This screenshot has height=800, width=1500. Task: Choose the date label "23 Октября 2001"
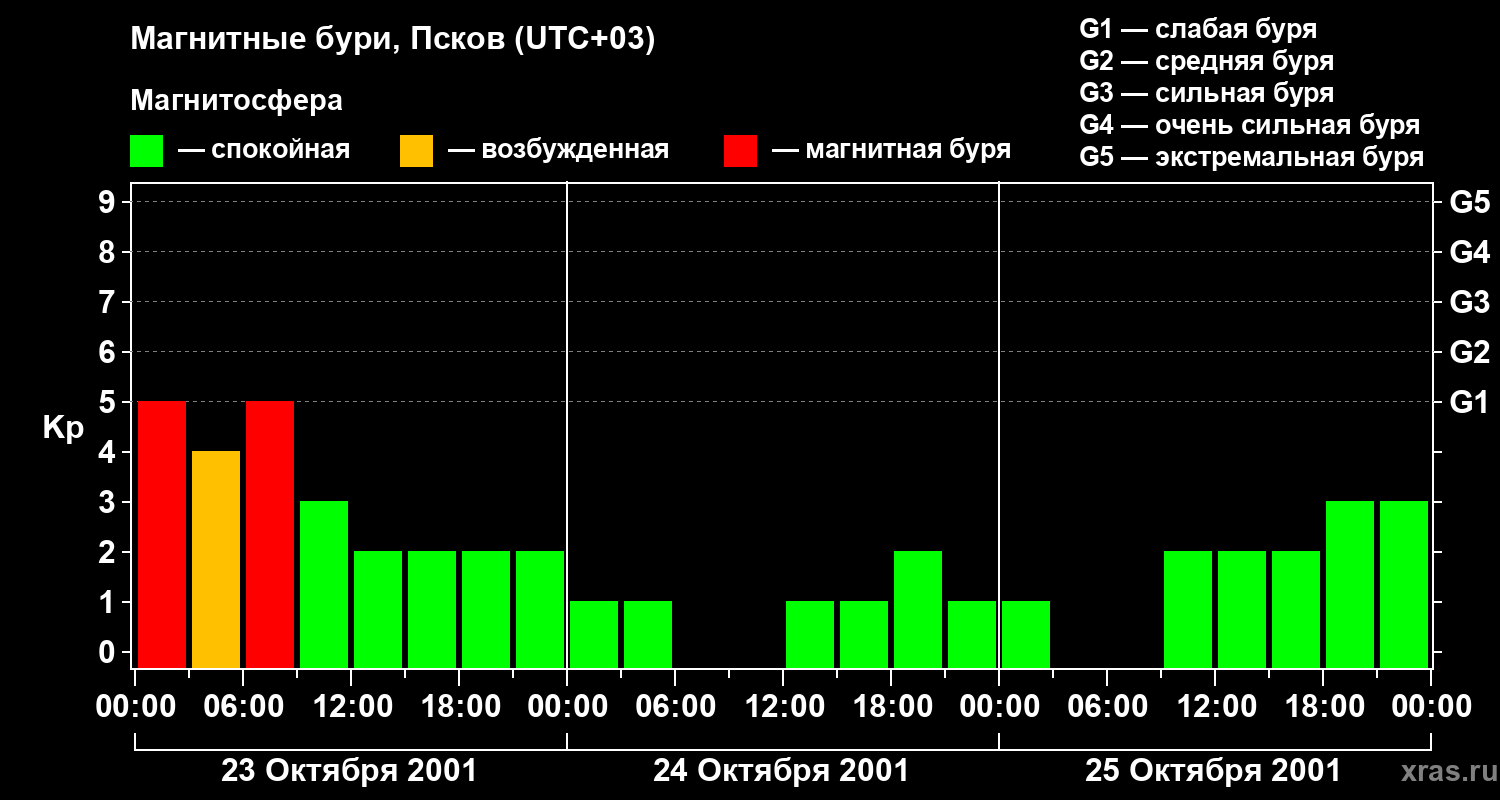pyautogui.click(x=349, y=771)
